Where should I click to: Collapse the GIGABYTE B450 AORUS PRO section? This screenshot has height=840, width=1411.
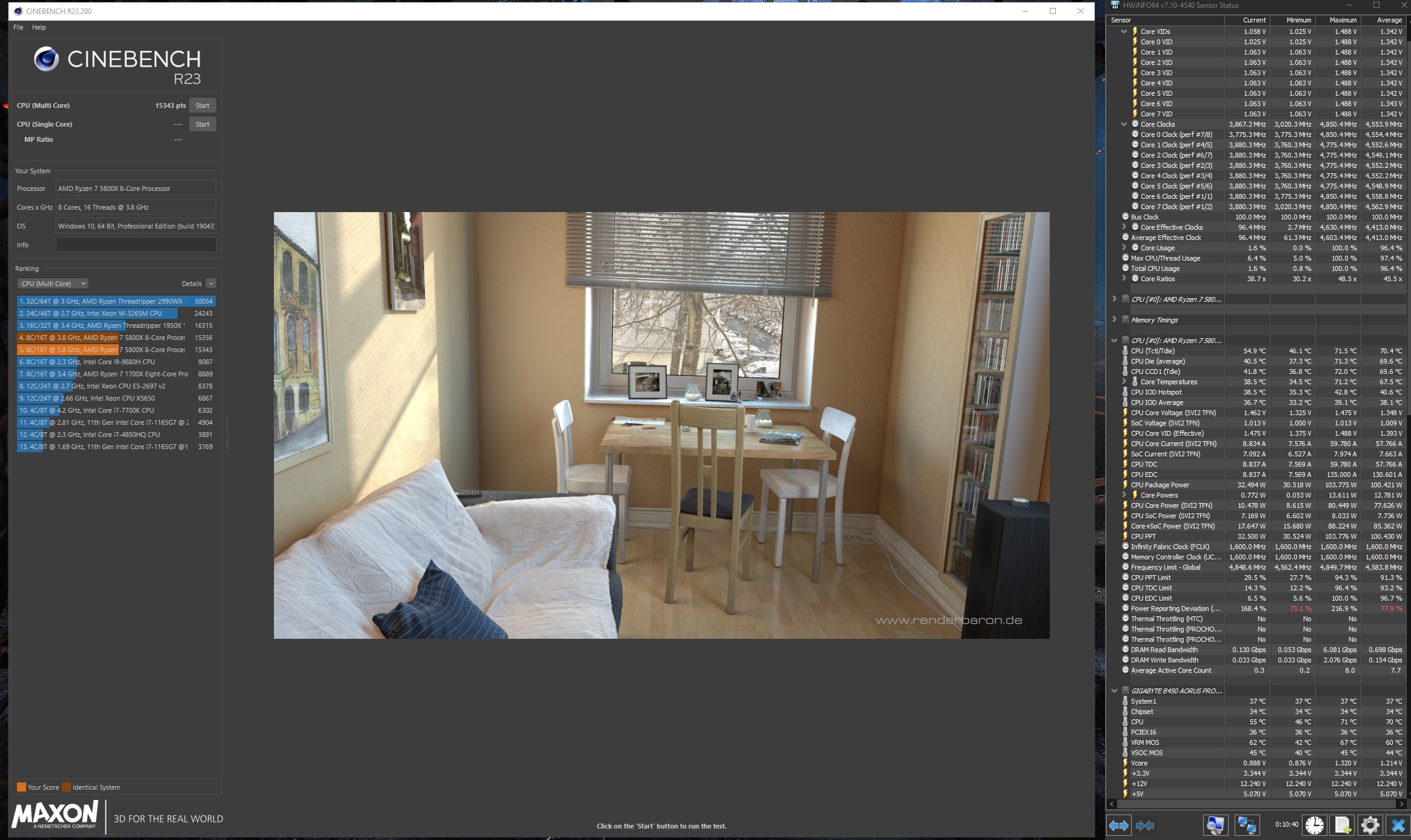(1114, 691)
